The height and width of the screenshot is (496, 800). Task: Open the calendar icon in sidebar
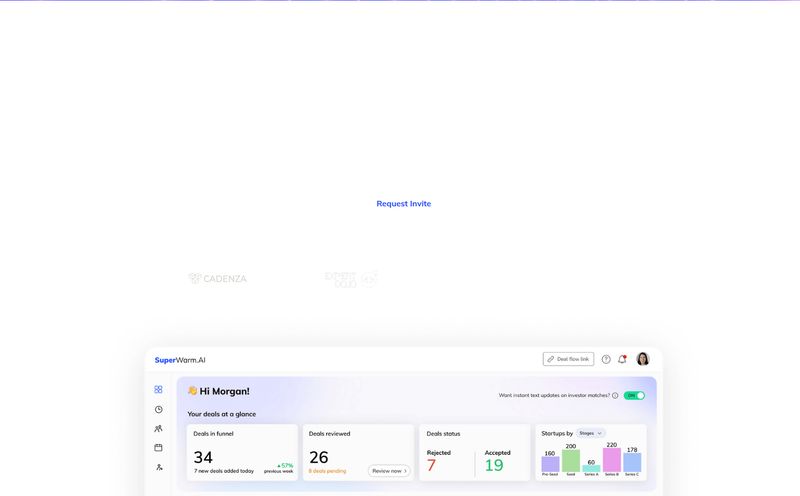click(158, 448)
